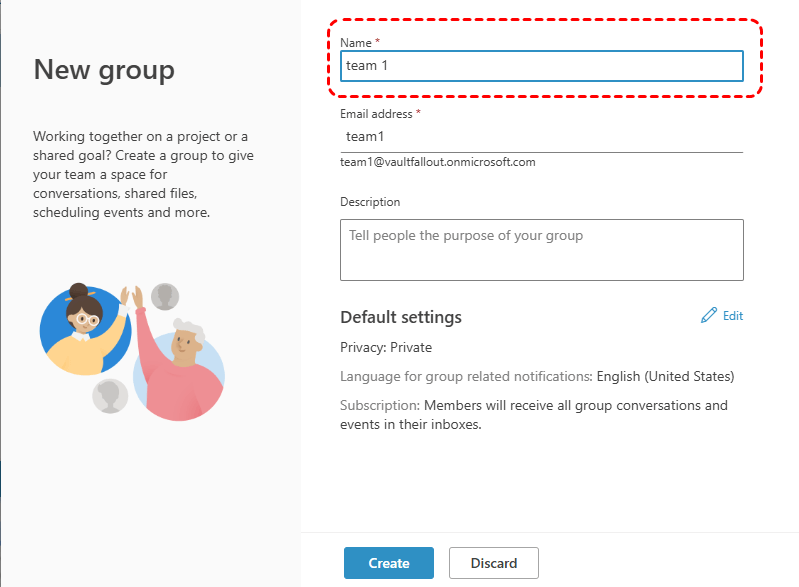
Task: Click the 'Working together on a project' paragraph
Action: coord(128,174)
